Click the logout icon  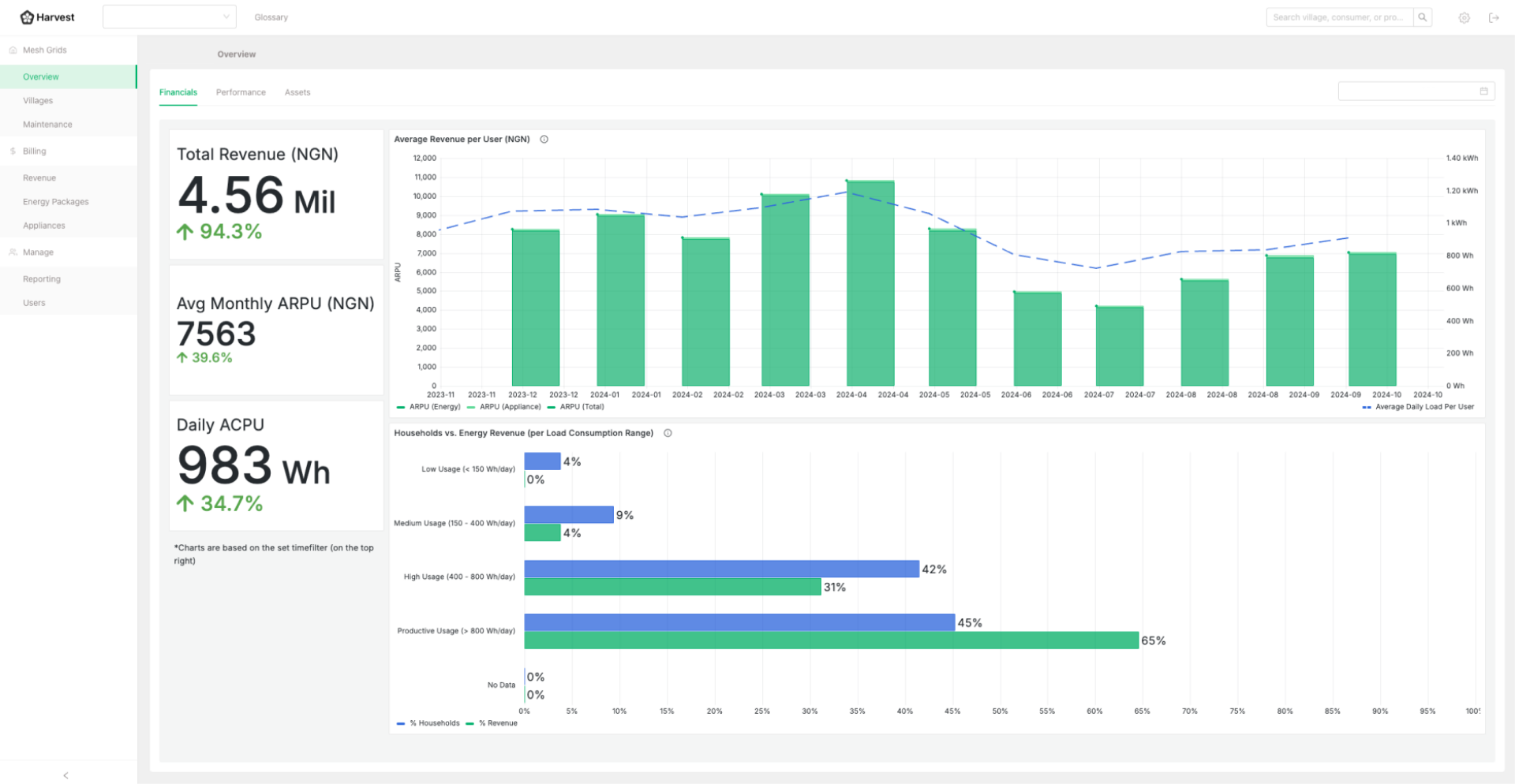[x=1493, y=18]
